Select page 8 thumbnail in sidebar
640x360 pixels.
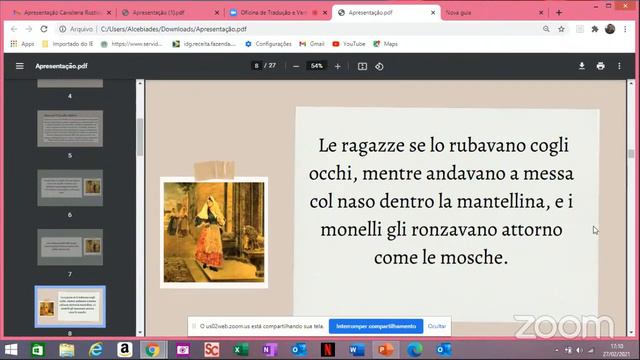click(70, 307)
